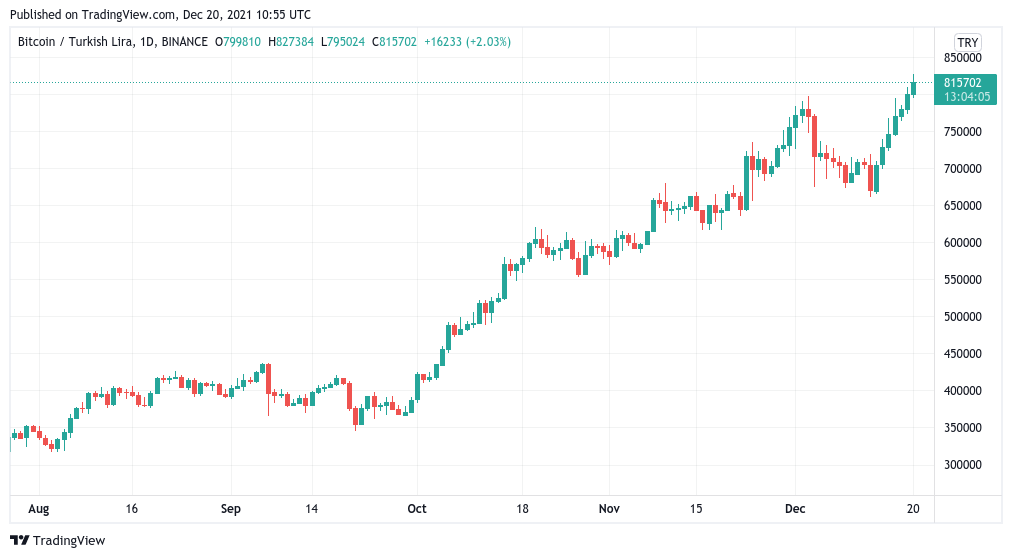This screenshot has height=558, width=1012.
Task: Click the 850000 price axis label
Action: tap(962, 58)
